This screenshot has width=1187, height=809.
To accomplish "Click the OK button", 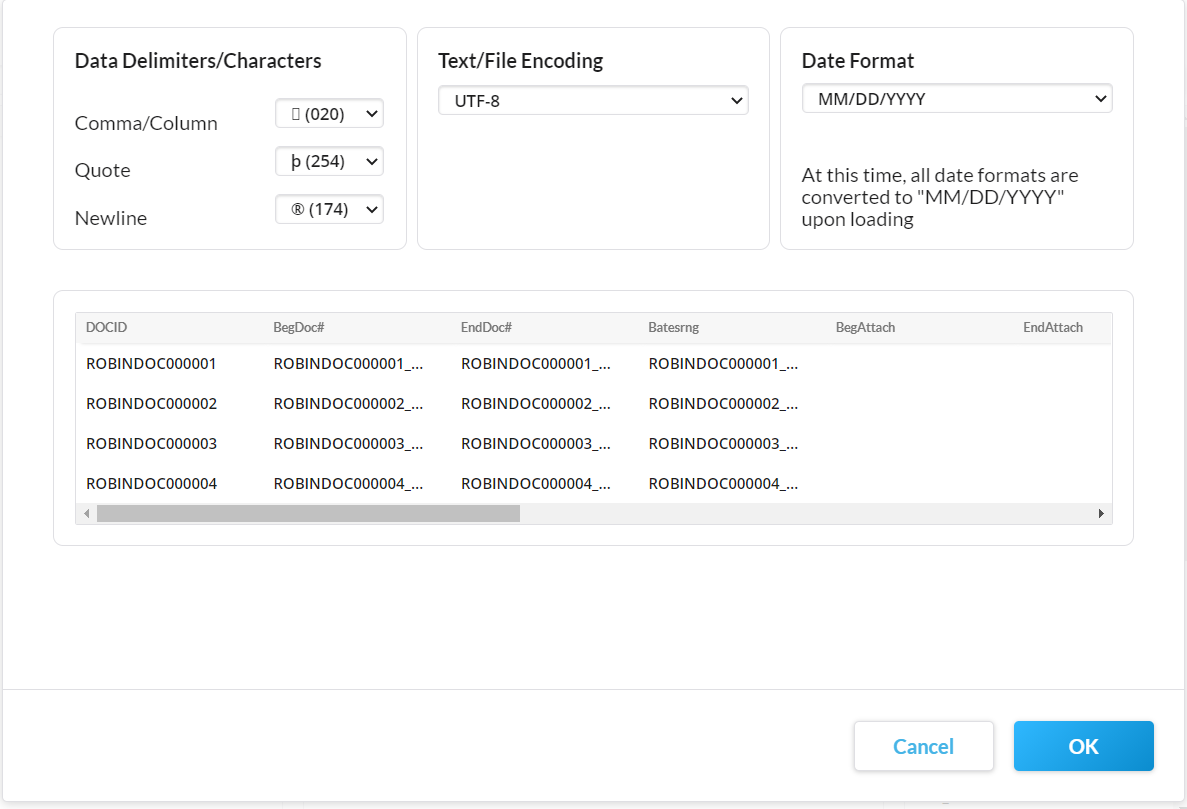I will (x=1083, y=746).
